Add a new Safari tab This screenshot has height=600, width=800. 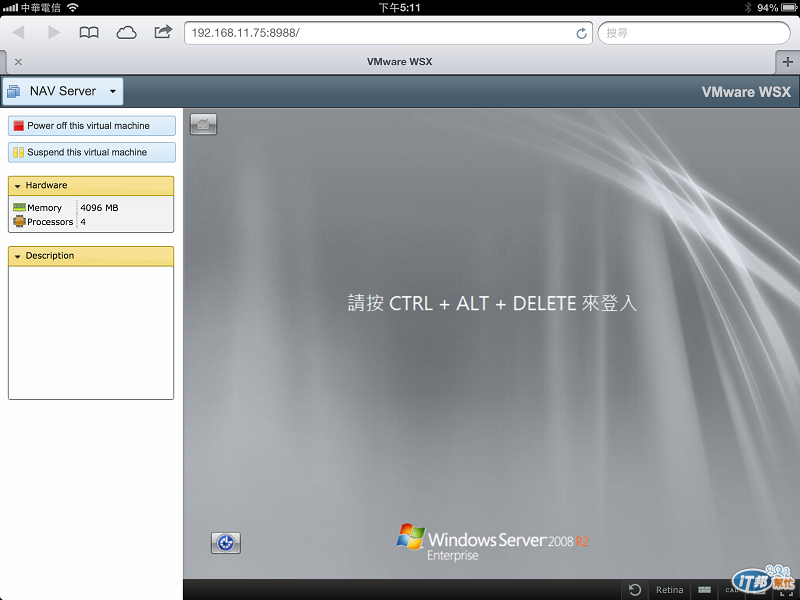tap(787, 62)
